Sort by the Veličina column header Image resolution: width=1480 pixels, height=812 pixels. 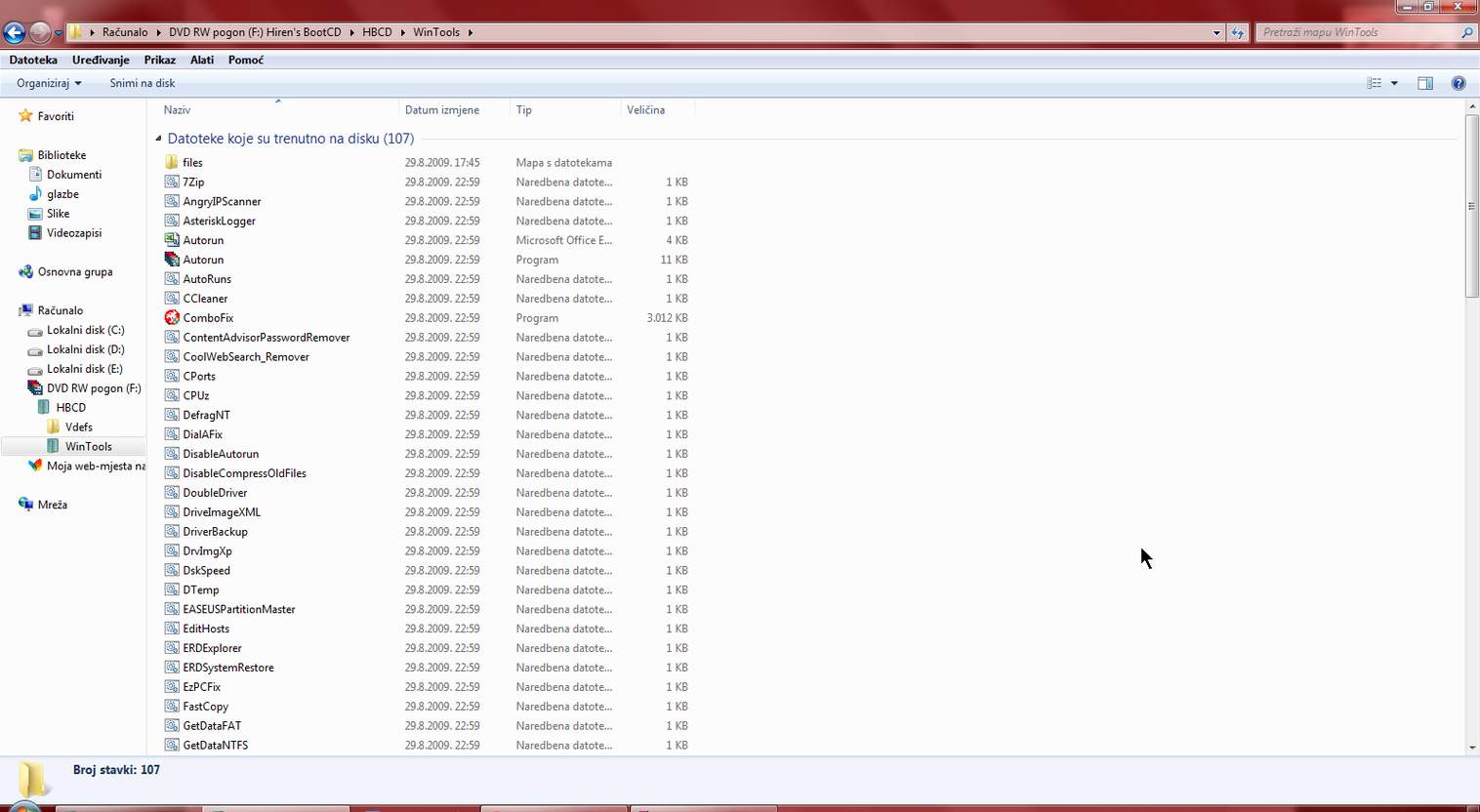646,110
